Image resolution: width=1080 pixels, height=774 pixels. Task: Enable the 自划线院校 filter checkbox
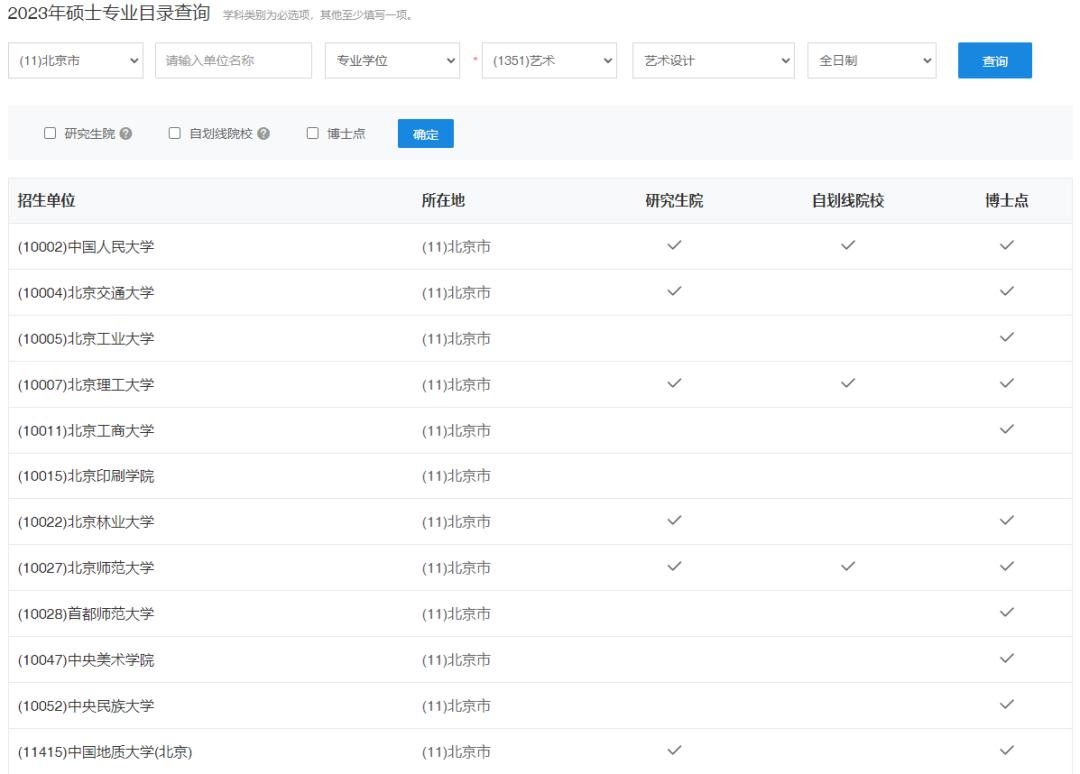174,133
